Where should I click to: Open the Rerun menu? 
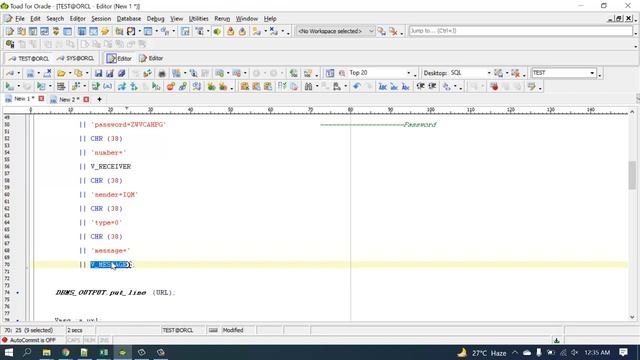pyautogui.click(x=222, y=19)
